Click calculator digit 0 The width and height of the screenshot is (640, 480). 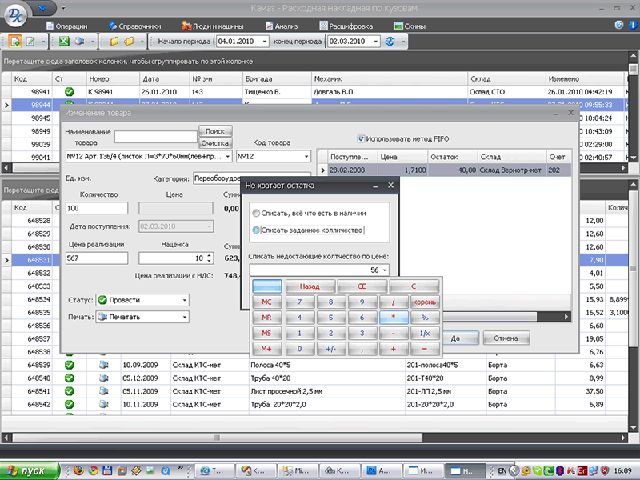tap(300, 349)
